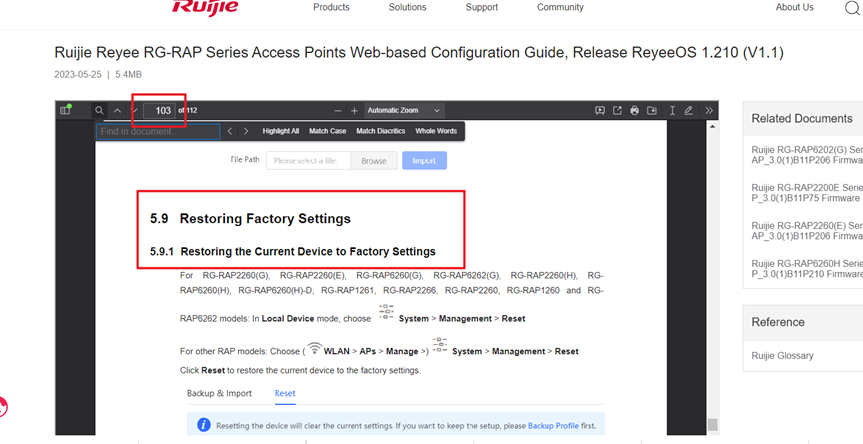Activate the draw pencil tool
The image size is (863, 444).
(x=689, y=111)
